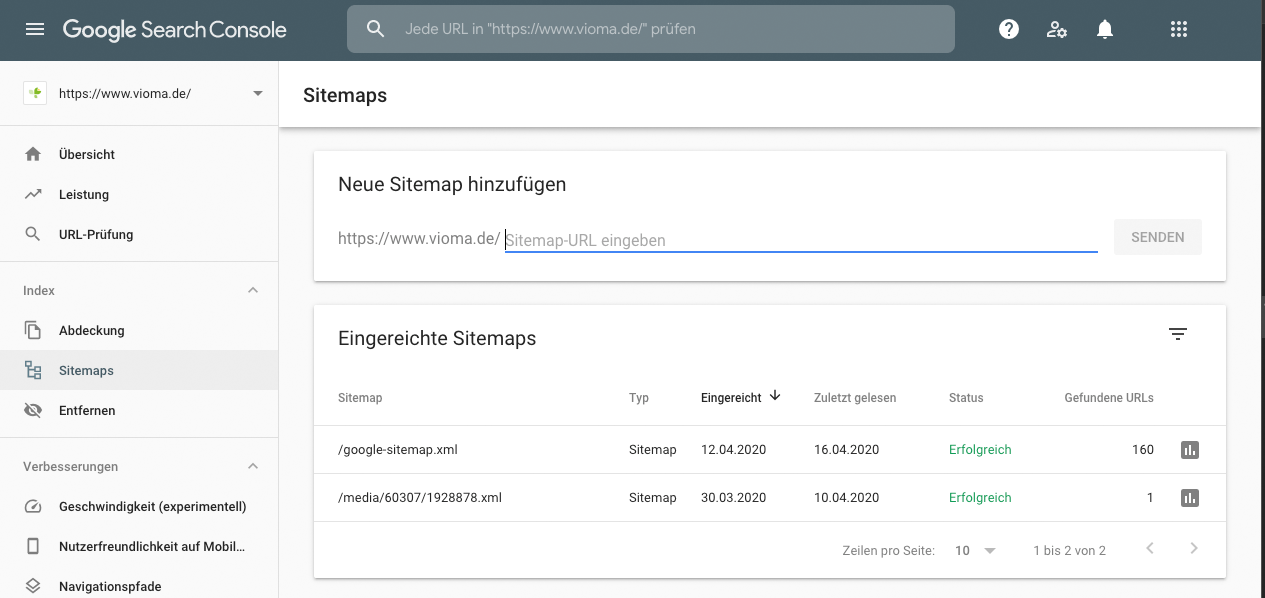Click the SENDEN button
This screenshot has width=1265, height=598.
(1158, 237)
